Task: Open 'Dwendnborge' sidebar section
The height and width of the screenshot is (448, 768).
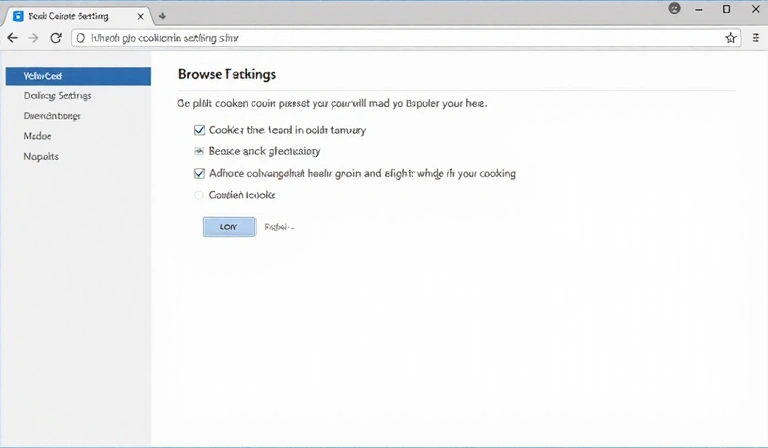Action: (x=52, y=116)
